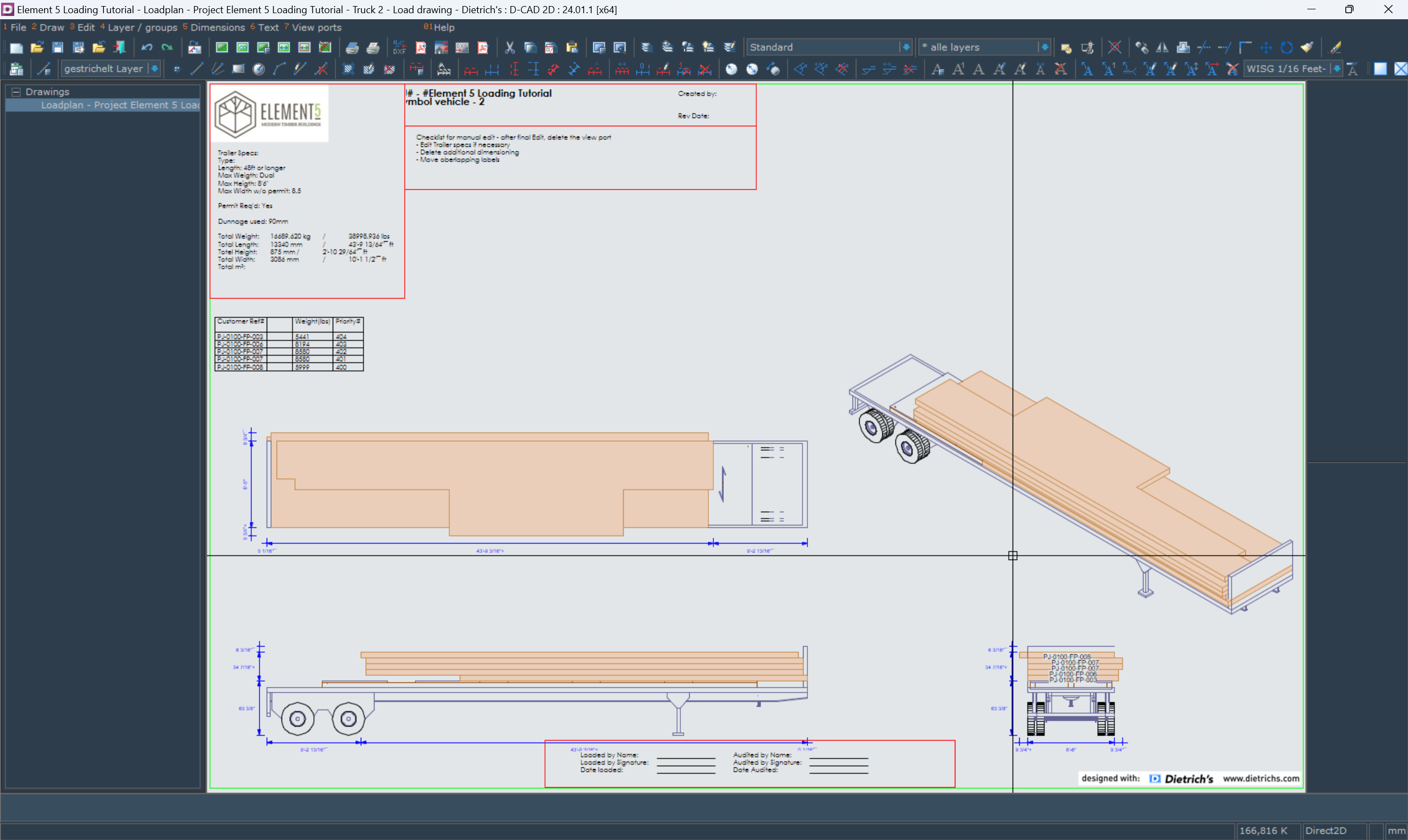Screen dimensions: 1408x840
Task: Click the blue Move arrows icon
Action: [1266, 47]
